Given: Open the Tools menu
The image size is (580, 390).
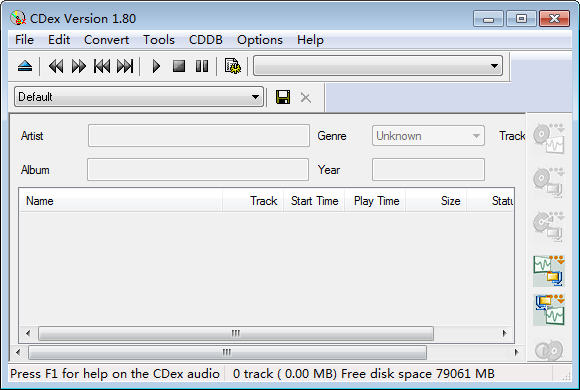Looking at the screenshot, I should coord(159,40).
